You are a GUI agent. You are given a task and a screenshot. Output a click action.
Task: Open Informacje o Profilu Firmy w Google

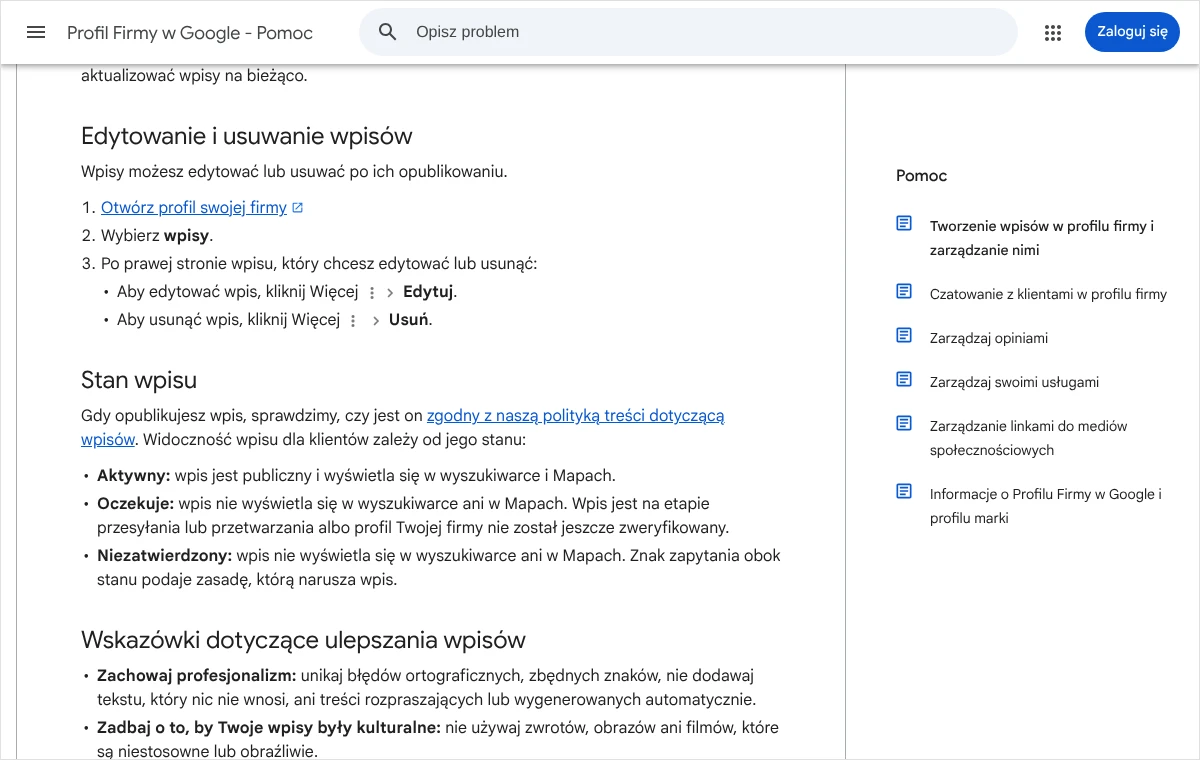point(1046,506)
